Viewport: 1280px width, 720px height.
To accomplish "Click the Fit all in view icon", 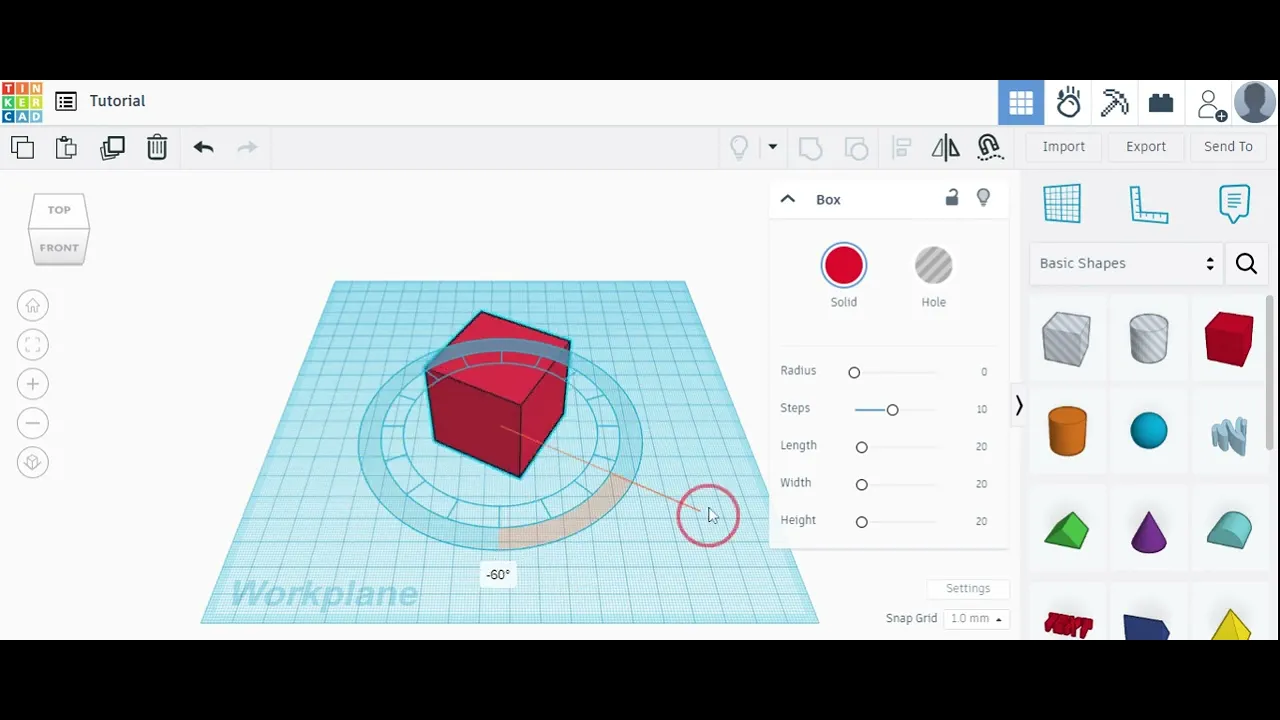I will [33, 345].
